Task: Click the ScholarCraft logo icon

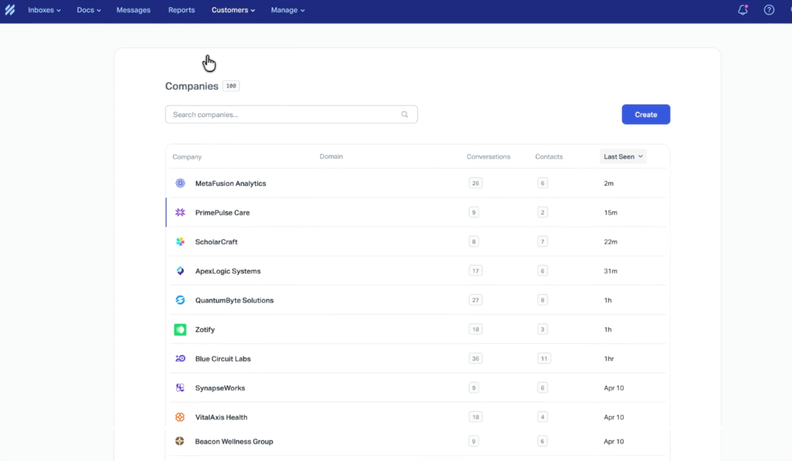Action: [180, 242]
